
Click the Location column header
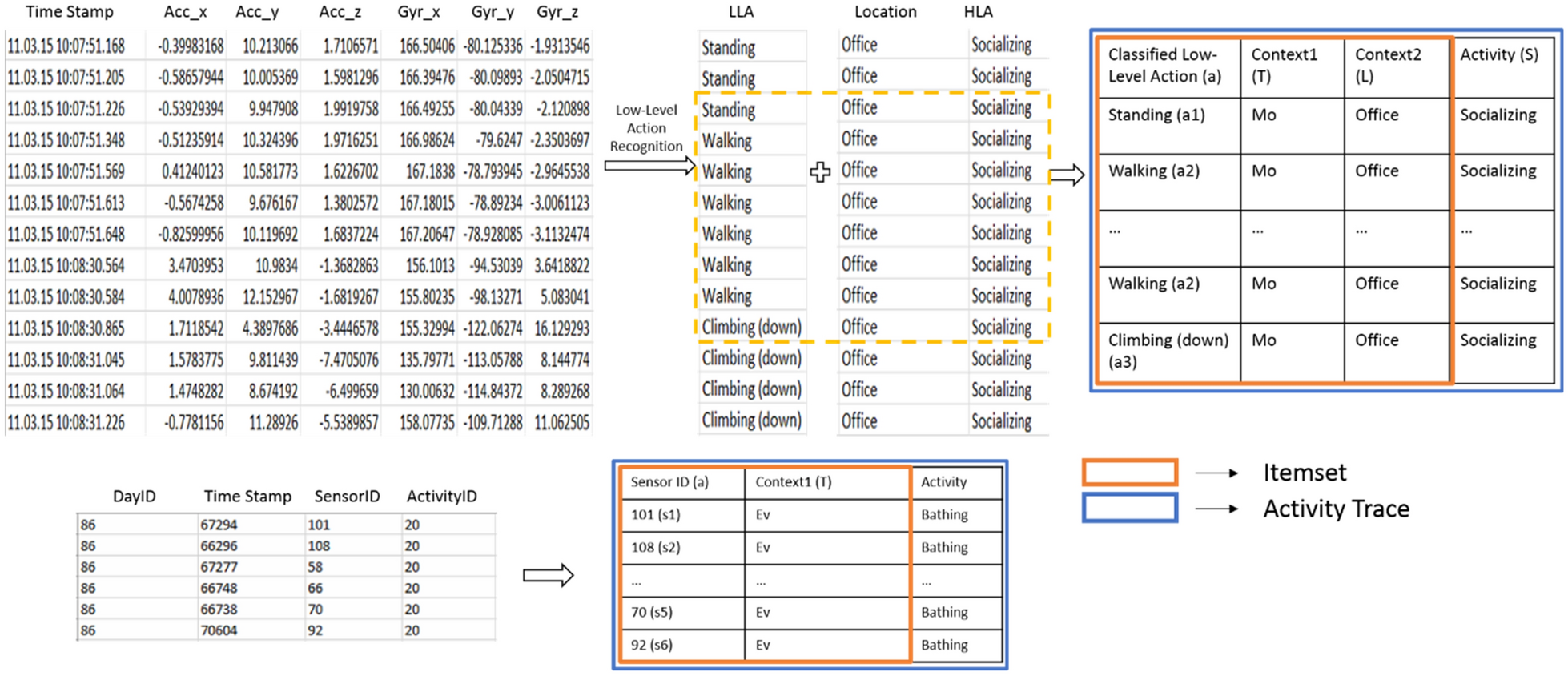point(885,12)
